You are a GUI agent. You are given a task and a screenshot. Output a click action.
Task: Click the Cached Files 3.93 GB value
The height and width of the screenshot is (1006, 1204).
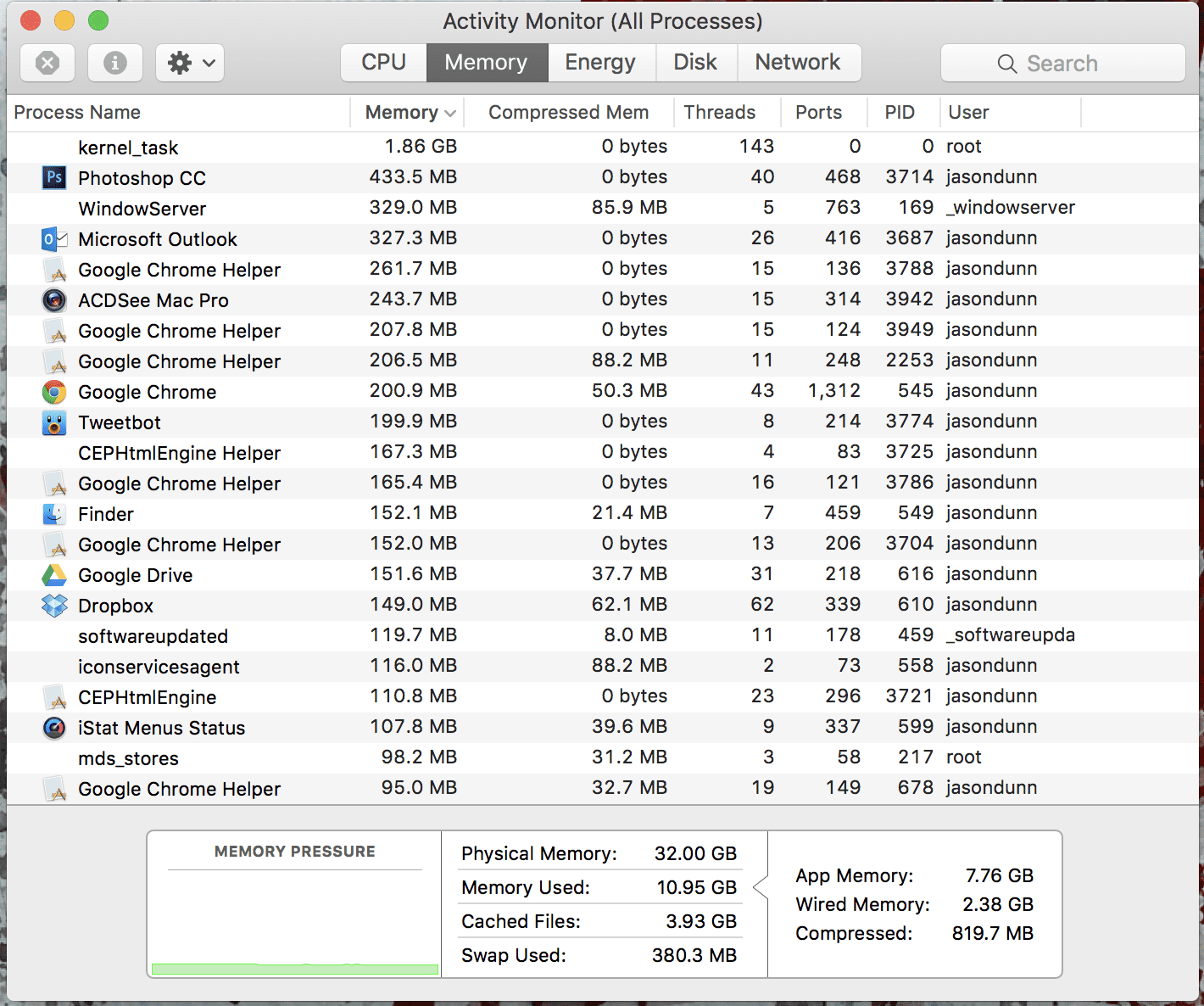point(700,921)
